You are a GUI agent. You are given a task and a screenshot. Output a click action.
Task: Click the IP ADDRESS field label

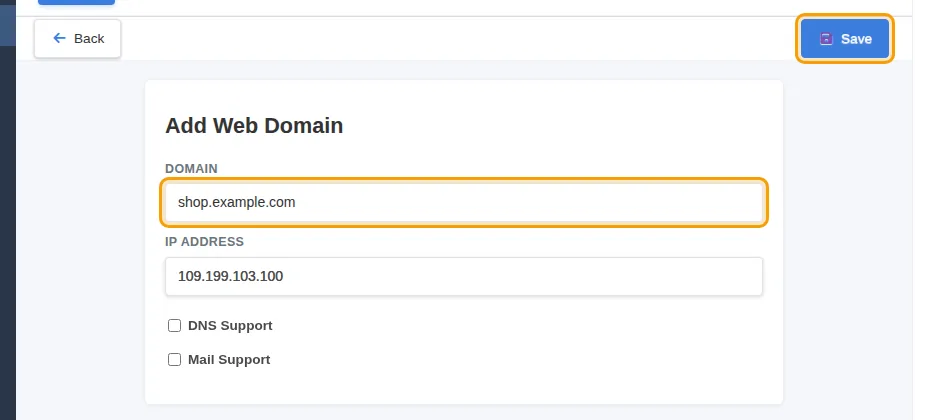[x=204, y=241]
